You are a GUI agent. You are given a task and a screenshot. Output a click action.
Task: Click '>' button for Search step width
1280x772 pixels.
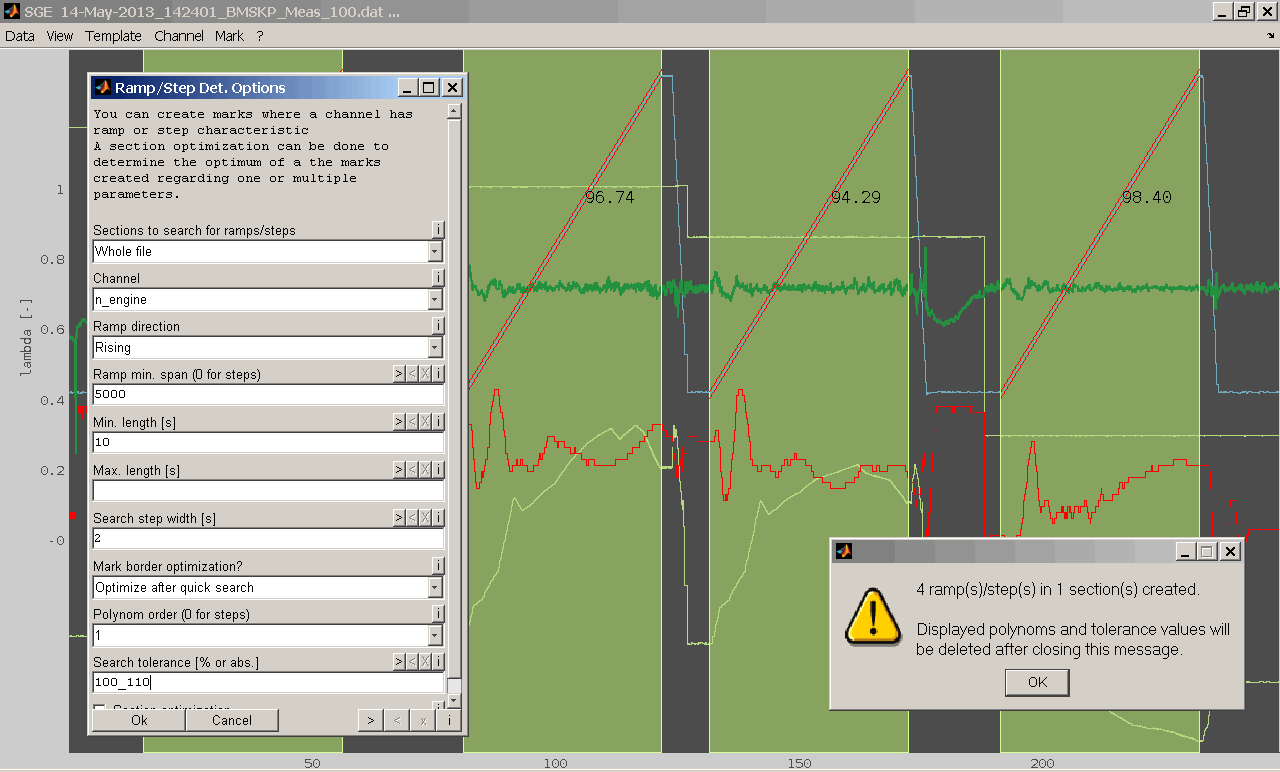click(x=399, y=518)
